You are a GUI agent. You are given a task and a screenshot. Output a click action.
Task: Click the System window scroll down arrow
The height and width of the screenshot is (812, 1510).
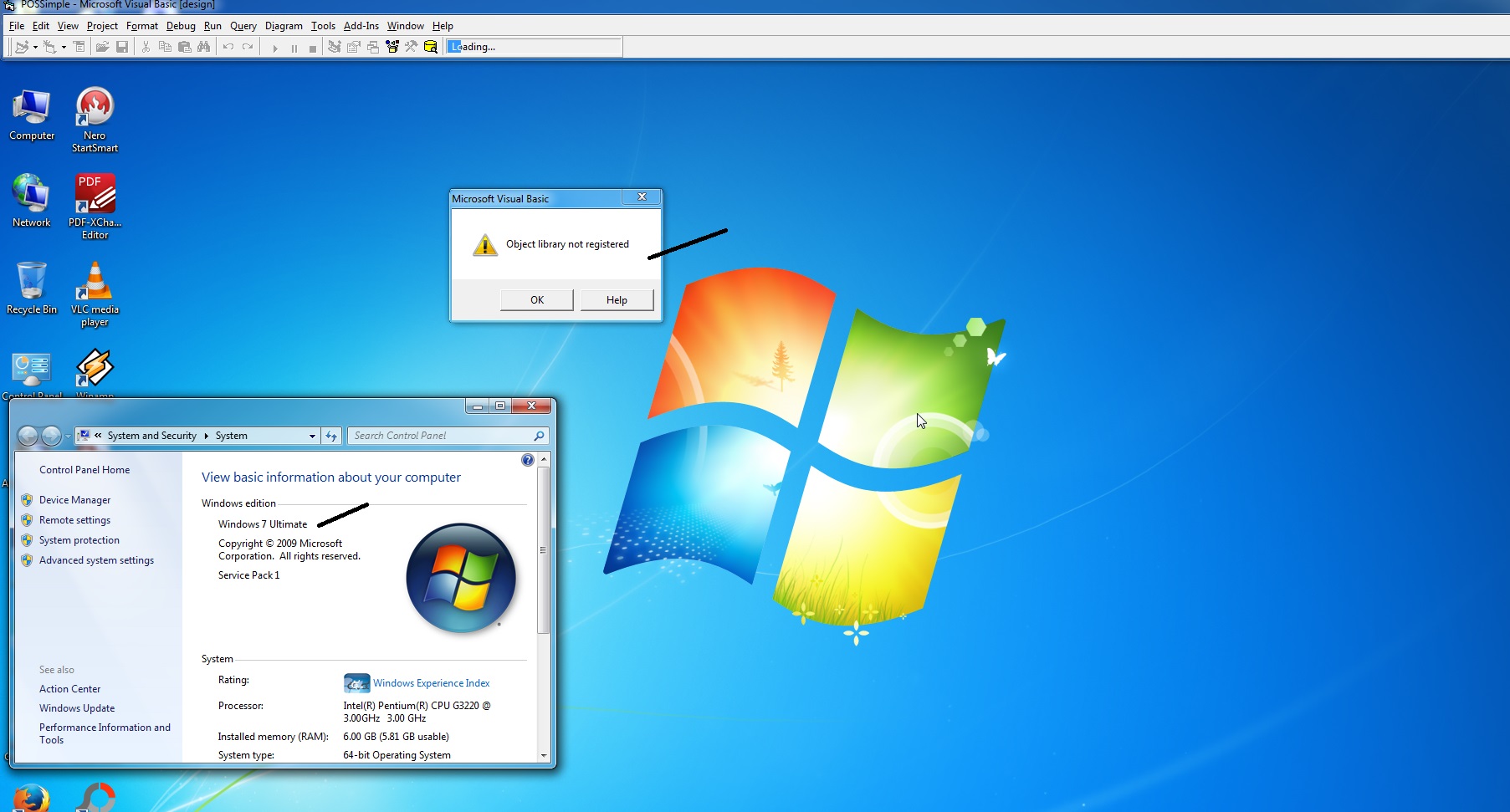tap(544, 755)
